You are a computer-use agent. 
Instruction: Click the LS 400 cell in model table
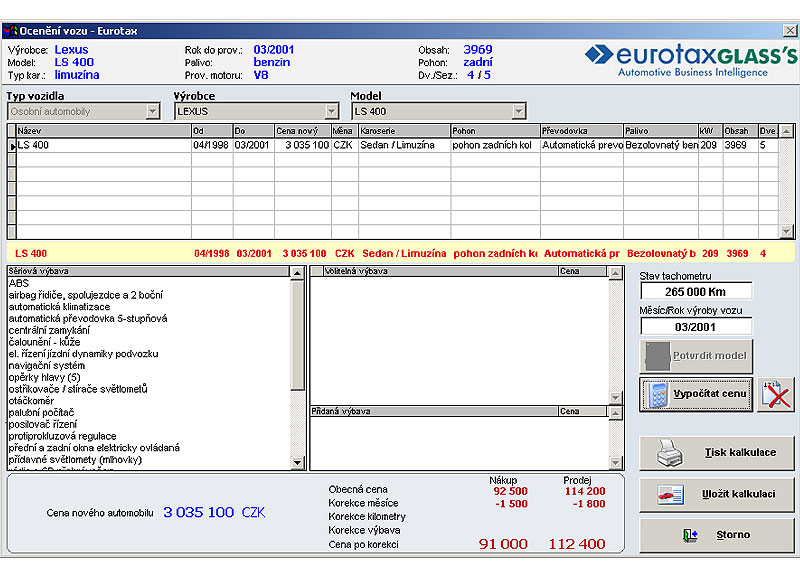[x=104, y=145]
